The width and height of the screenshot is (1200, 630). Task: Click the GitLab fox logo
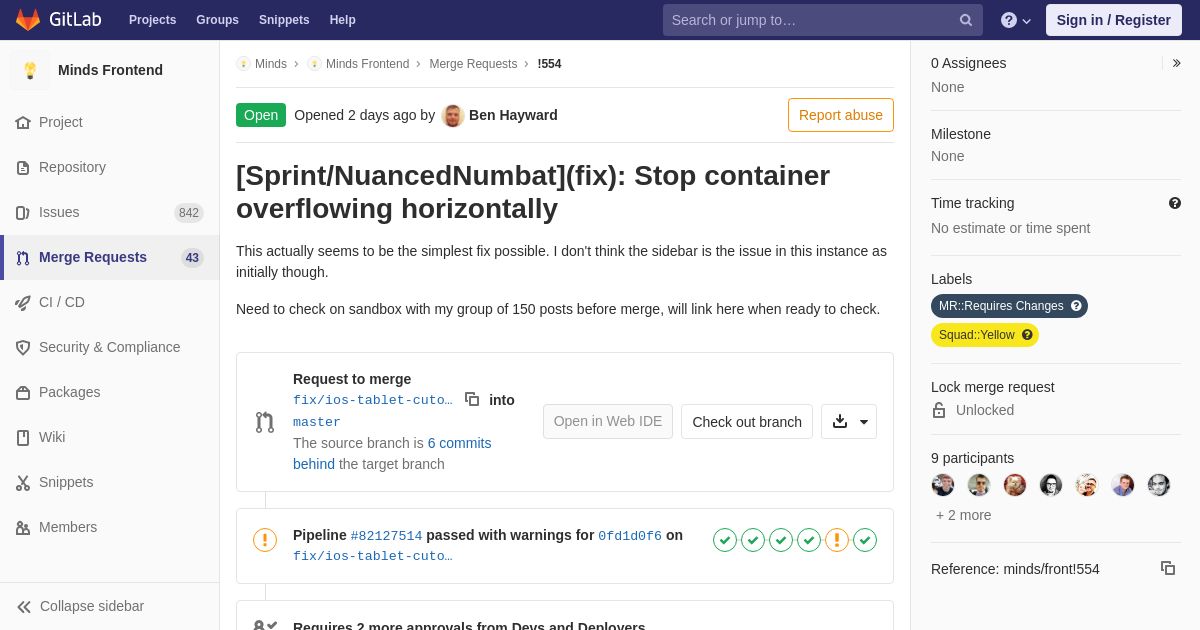[28, 20]
